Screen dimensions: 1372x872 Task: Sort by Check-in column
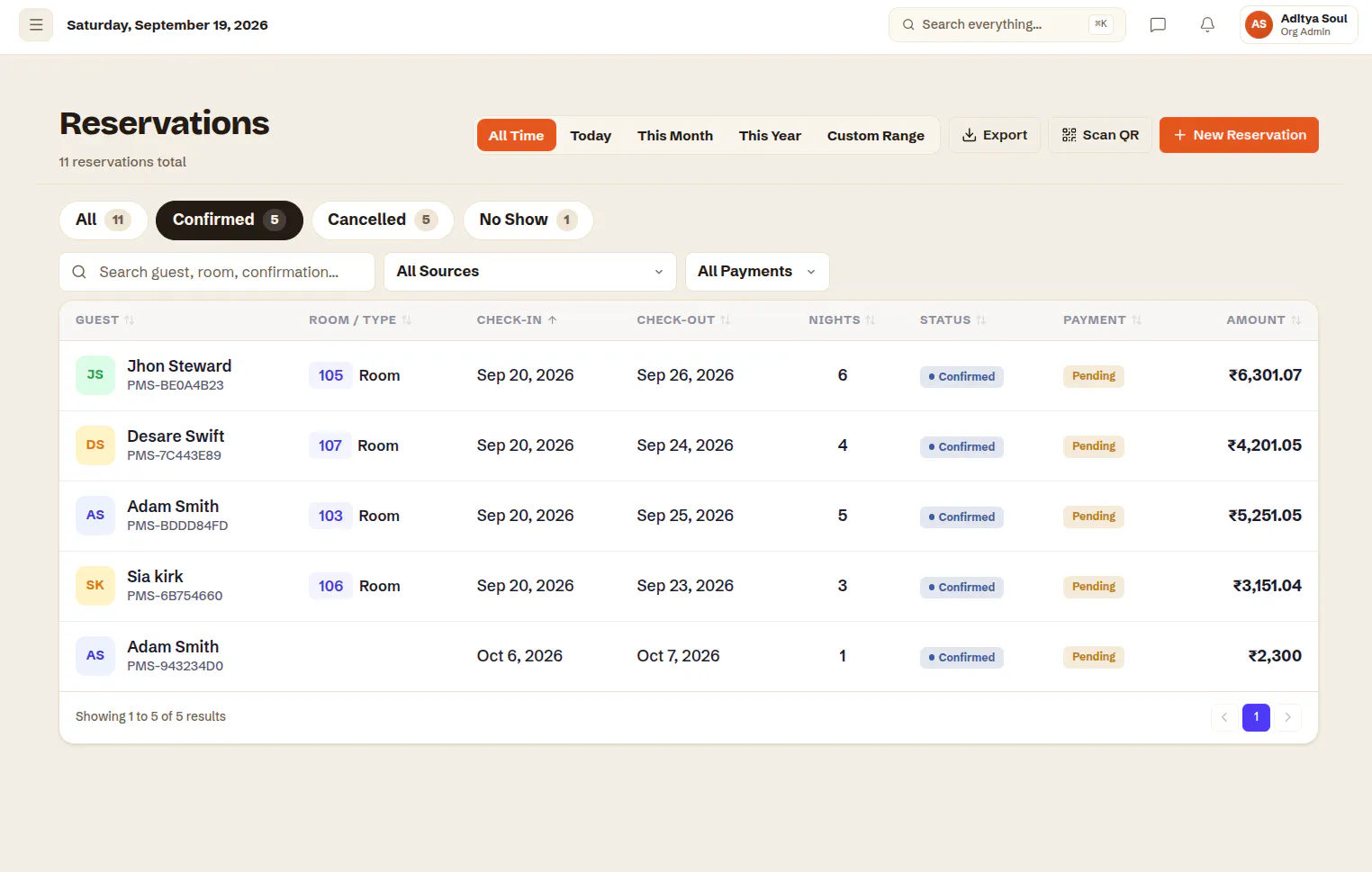point(517,320)
